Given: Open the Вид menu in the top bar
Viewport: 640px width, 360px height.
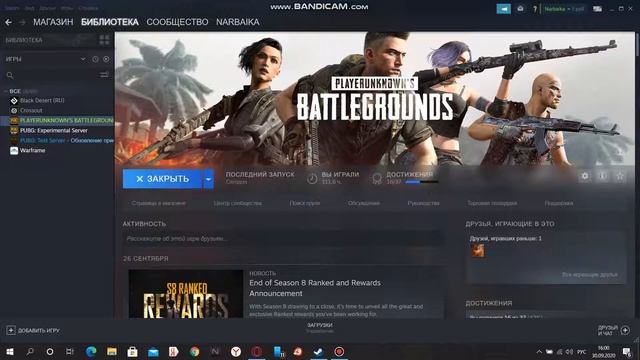Looking at the screenshot, I should (x=29, y=8).
